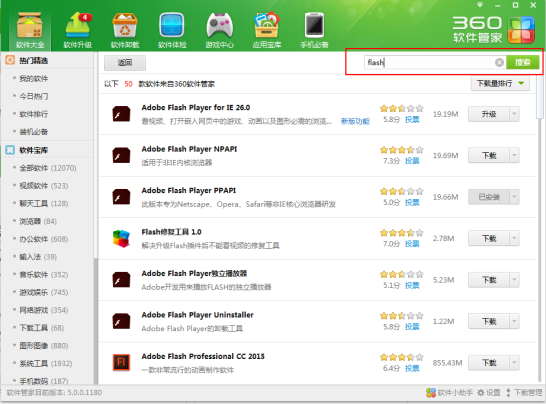Screen dimensions: 546x404
Task: Select 软件排行 in sidebar
Action: click(x=33, y=114)
